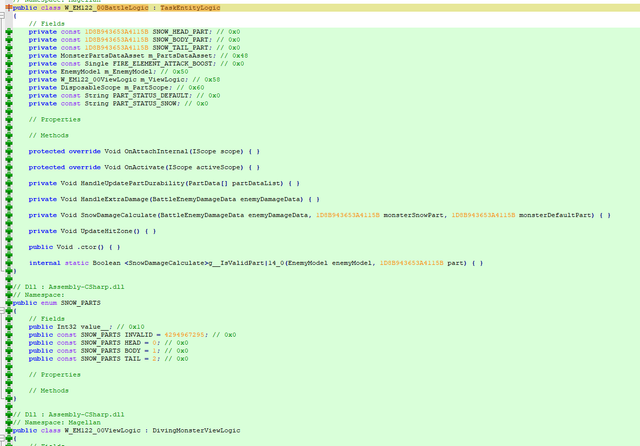Click the SNOW_PARTS BODY = 1 line
The image size is (640, 446).
click(108, 351)
